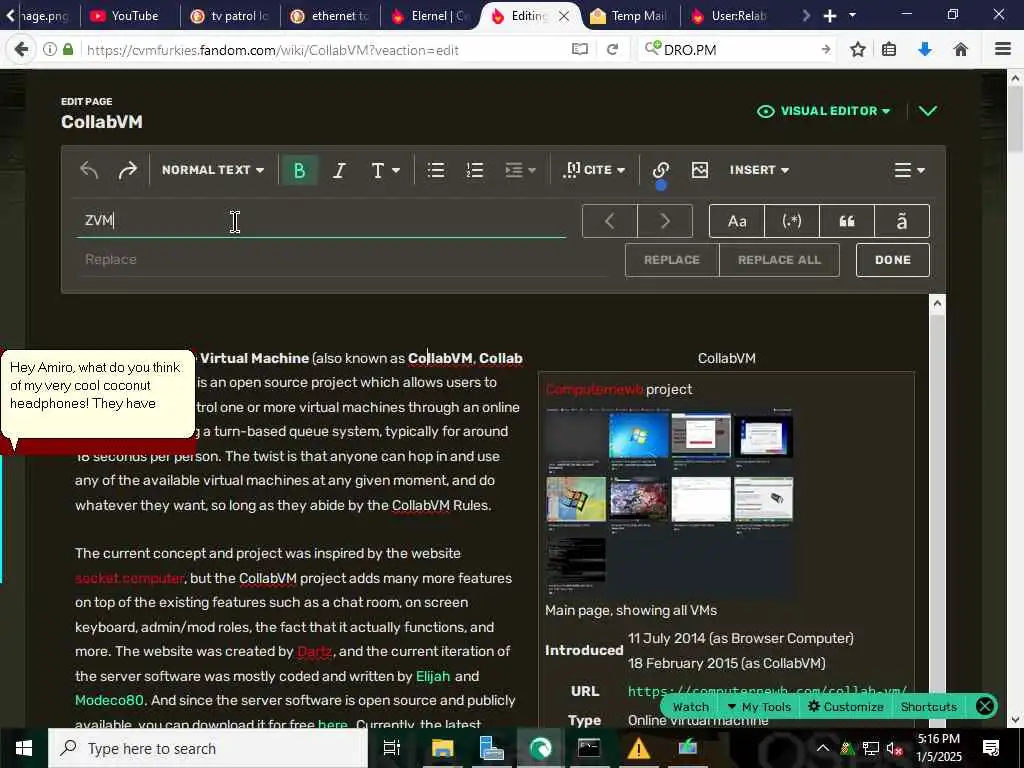Click Customize in the bottom toolbar
1024x768 pixels.
(x=846, y=707)
